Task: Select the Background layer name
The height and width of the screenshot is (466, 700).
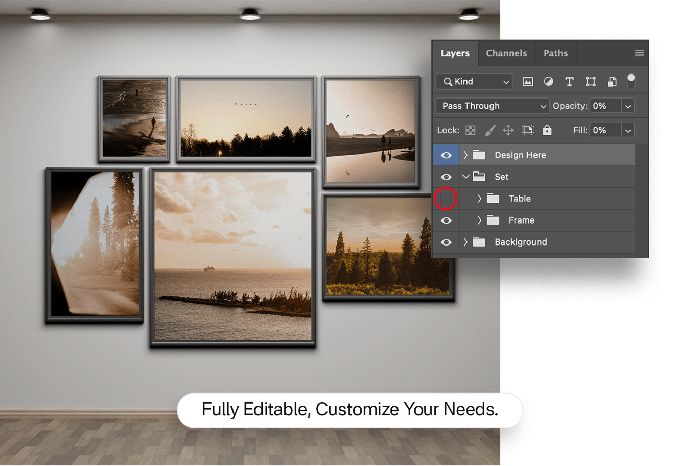Action: coord(521,242)
